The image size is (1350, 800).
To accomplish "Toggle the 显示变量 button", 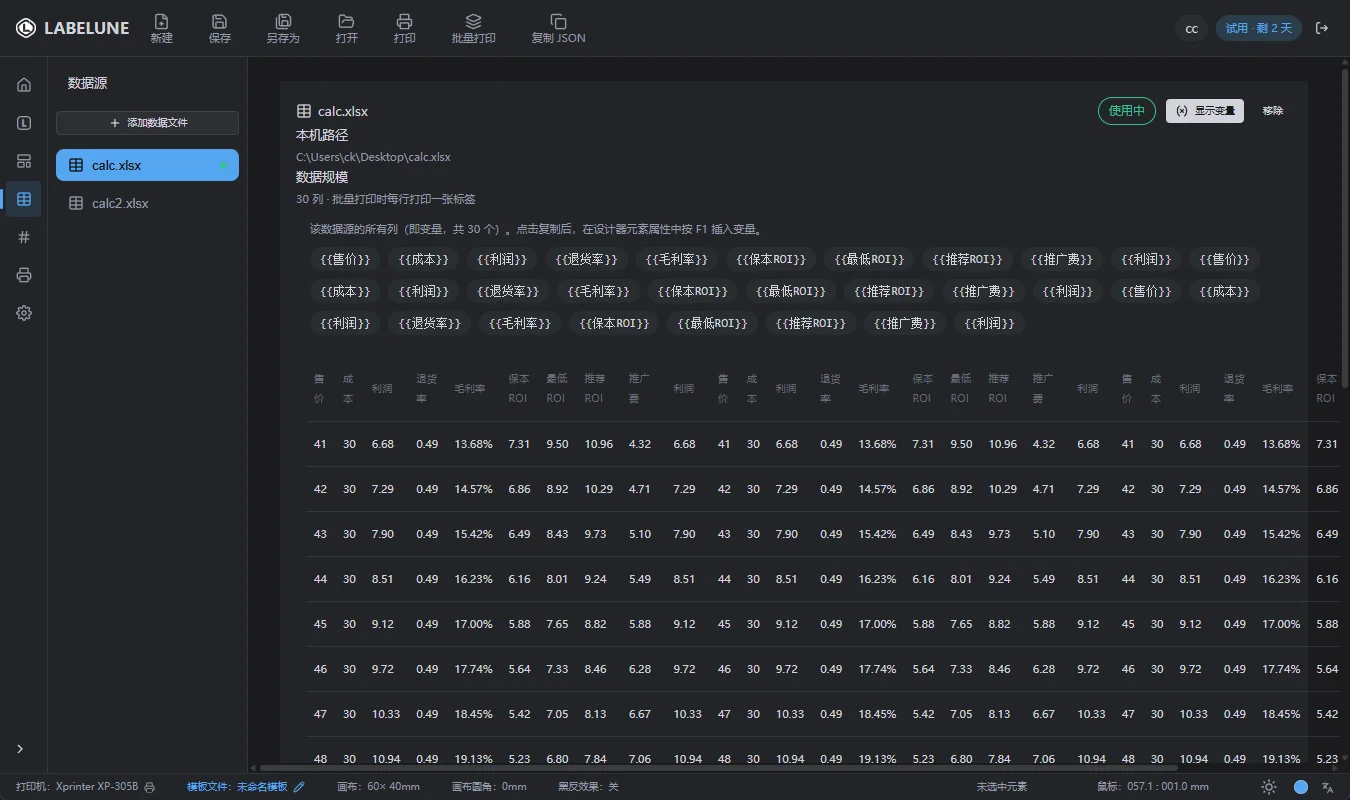I will [x=1204, y=111].
